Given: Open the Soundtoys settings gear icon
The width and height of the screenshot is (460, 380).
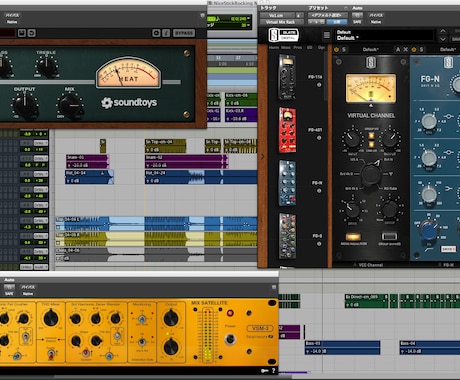Looking at the screenshot, I should point(156,33).
